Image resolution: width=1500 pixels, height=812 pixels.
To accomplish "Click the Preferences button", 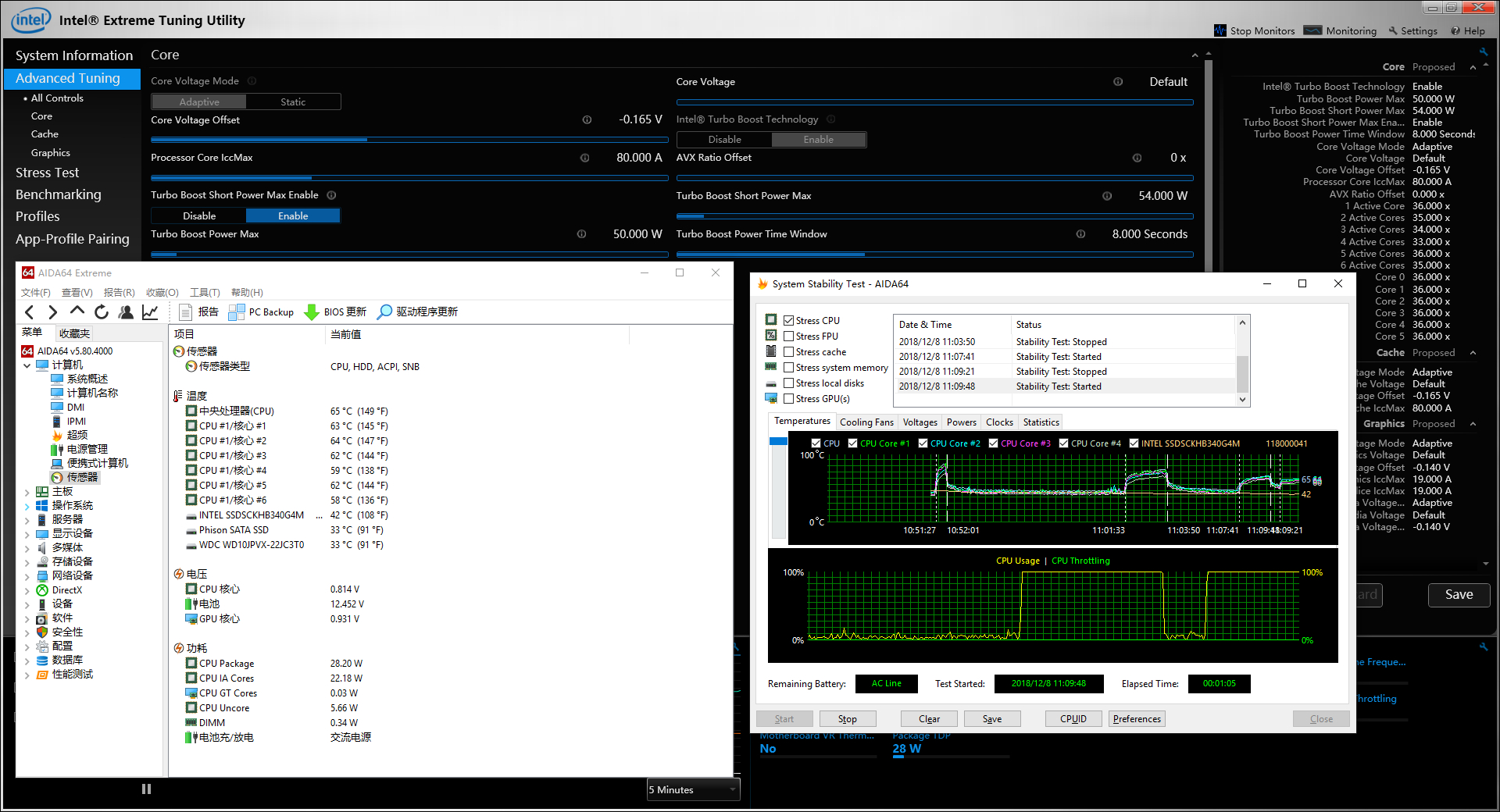I will tap(1137, 719).
